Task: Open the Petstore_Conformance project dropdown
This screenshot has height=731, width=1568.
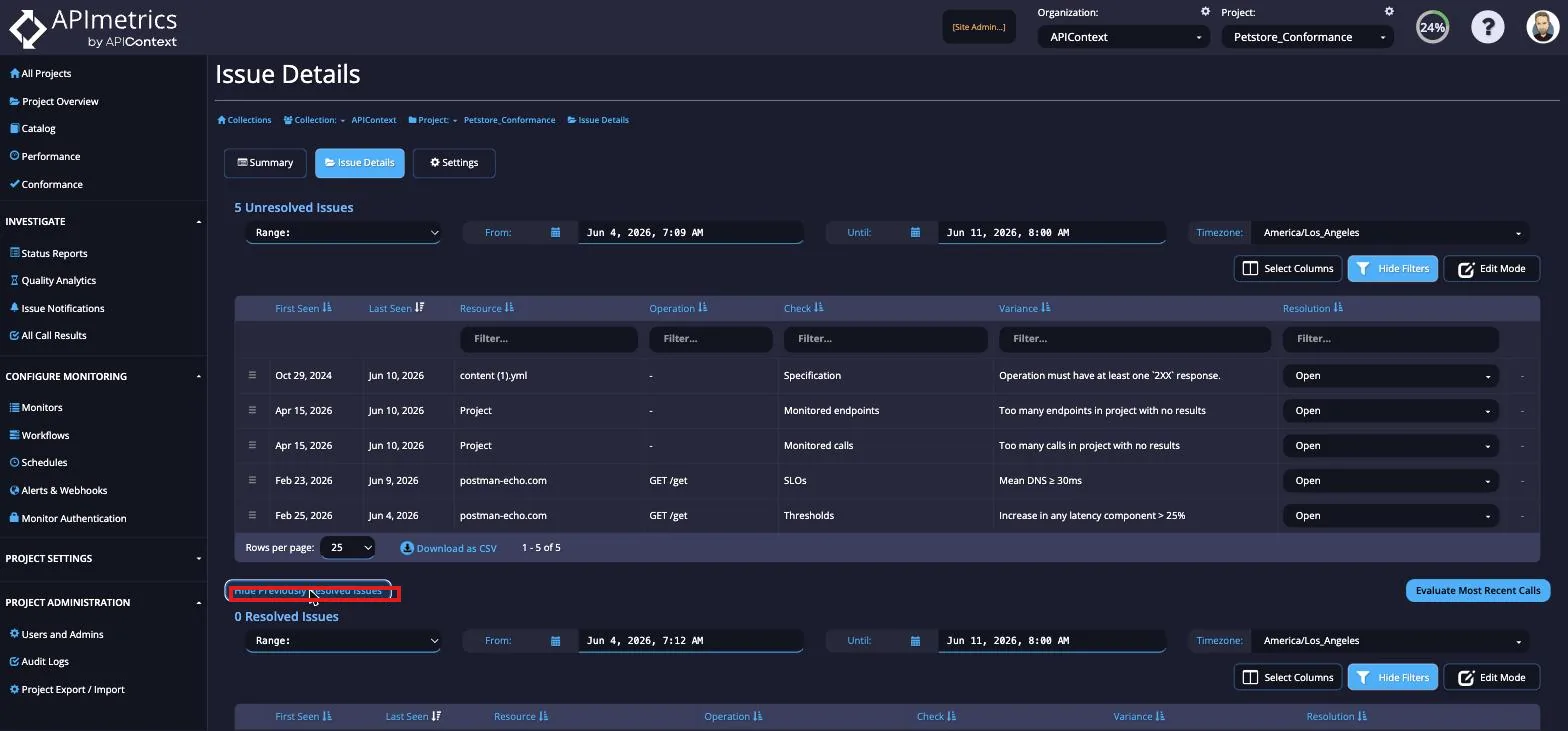Action: (x=1308, y=37)
